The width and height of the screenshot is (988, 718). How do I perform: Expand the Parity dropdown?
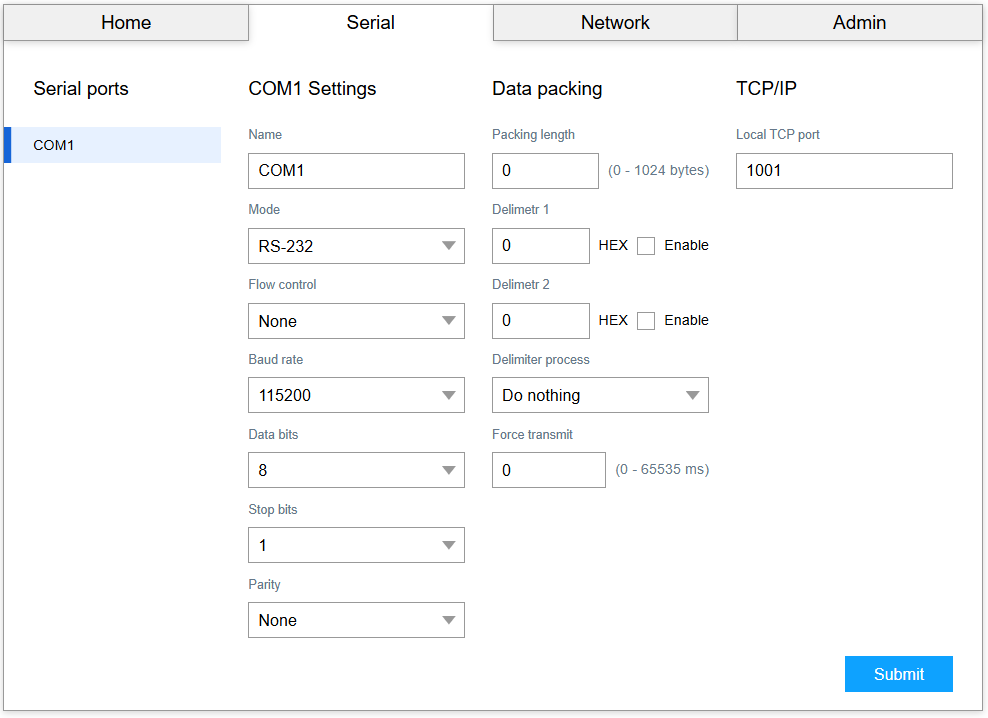(356, 620)
